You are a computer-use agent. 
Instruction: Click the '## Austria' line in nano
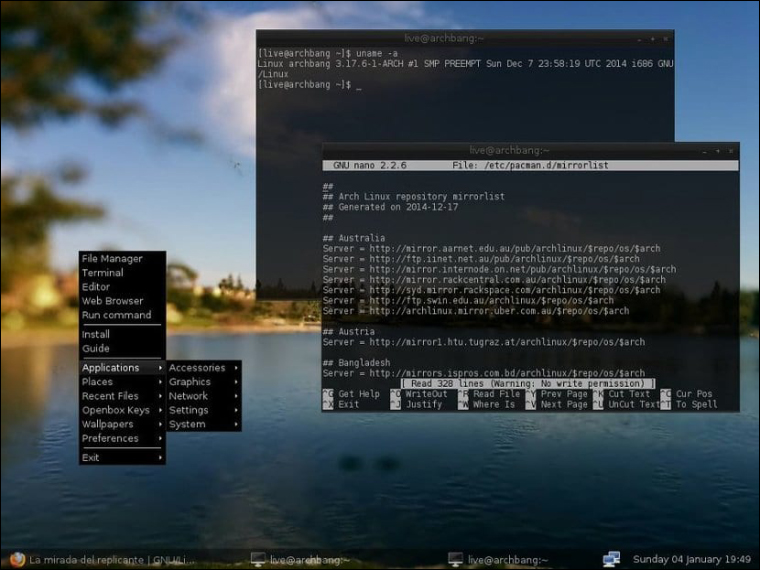click(x=349, y=332)
